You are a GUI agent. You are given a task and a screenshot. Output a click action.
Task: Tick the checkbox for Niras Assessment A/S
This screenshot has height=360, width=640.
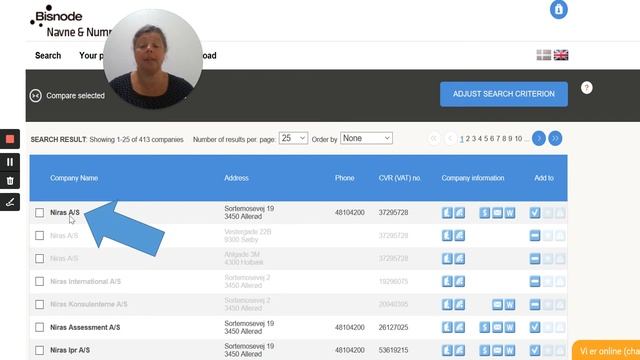(x=39, y=327)
